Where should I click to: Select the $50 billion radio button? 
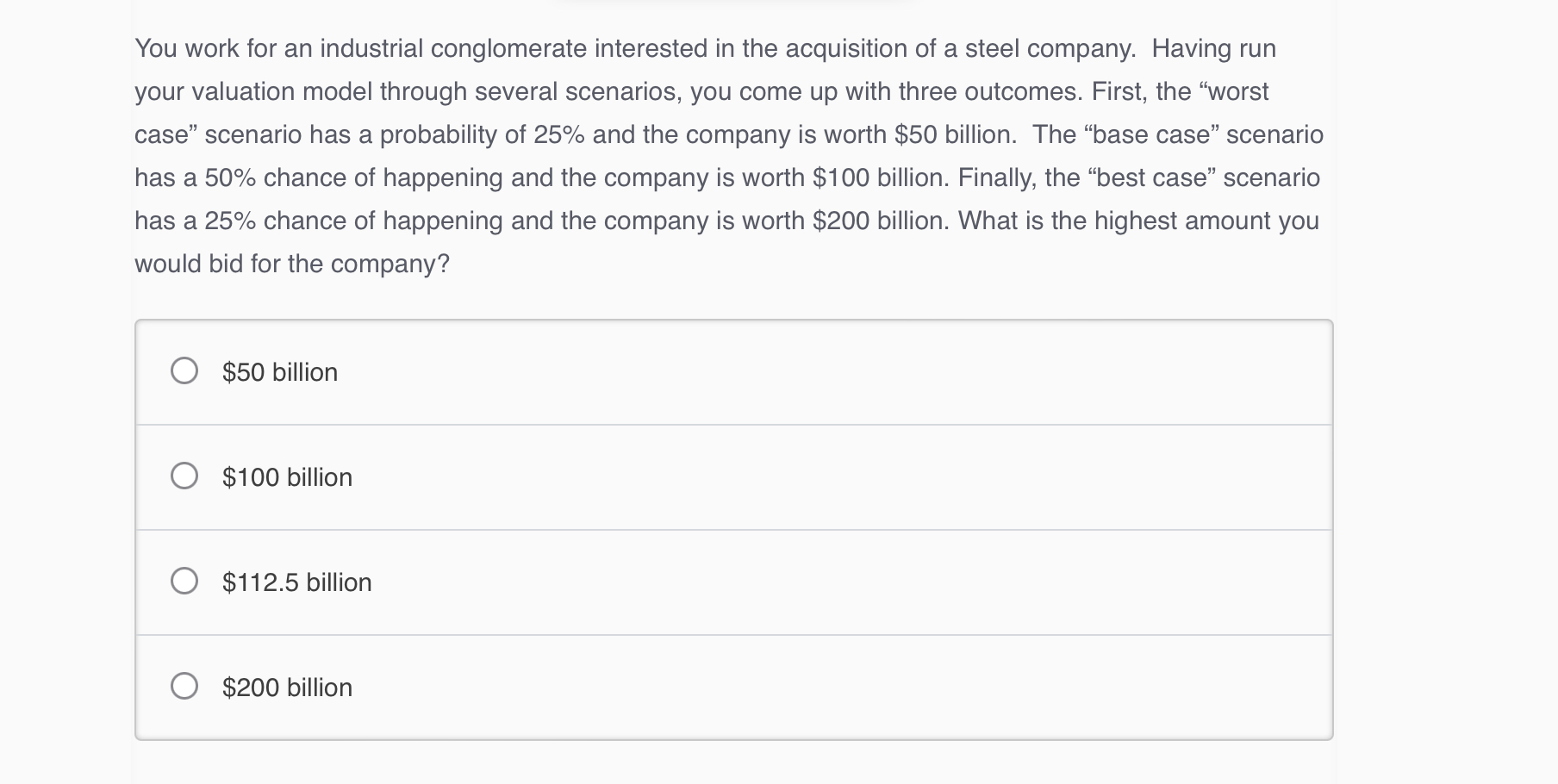[184, 371]
